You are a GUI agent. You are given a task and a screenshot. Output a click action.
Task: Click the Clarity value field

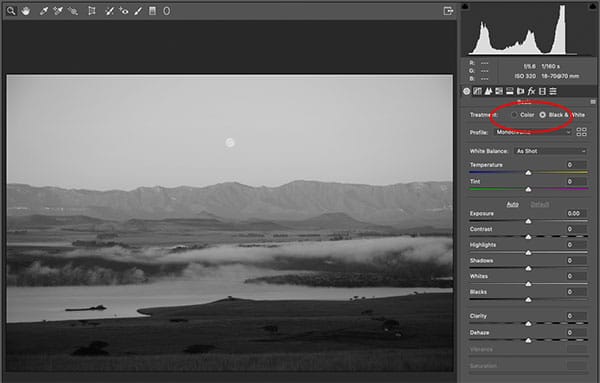[576, 316]
